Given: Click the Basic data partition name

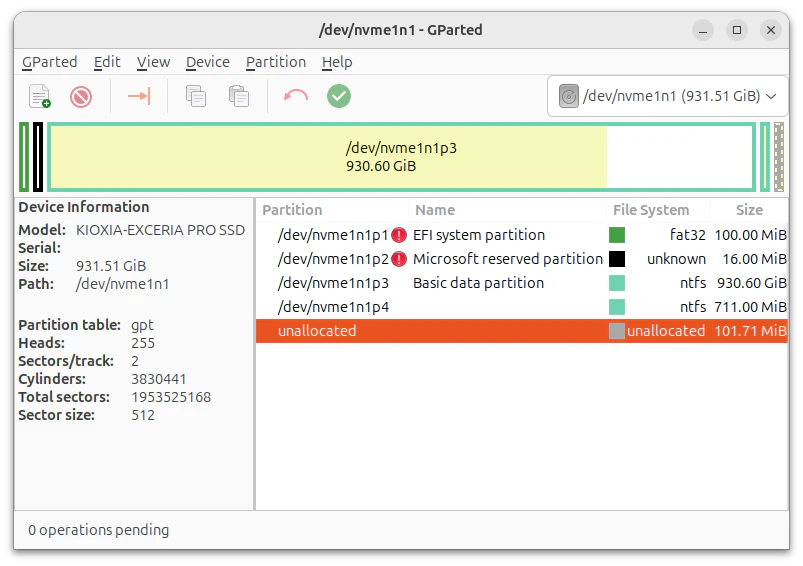Looking at the screenshot, I should tap(478, 283).
